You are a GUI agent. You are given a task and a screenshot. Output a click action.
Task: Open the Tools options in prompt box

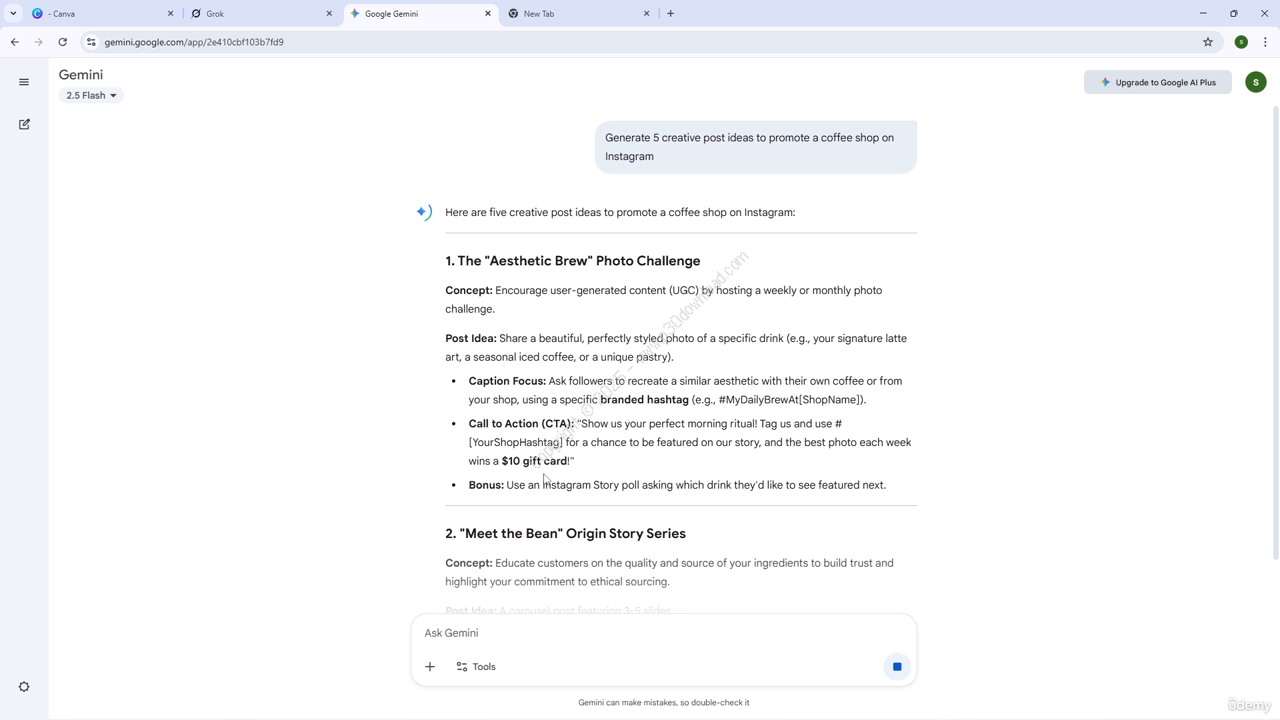click(476, 667)
